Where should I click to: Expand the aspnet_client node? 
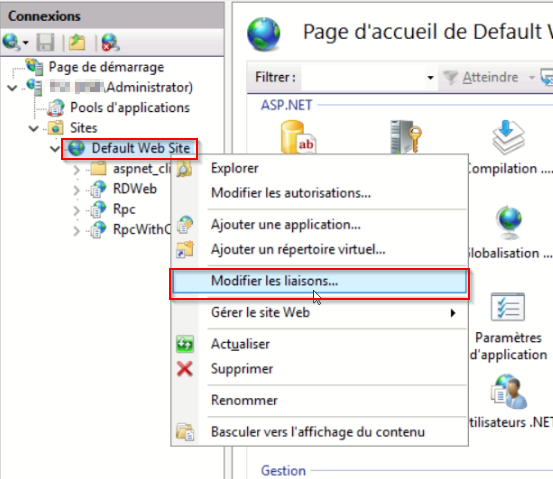coord(77,170)
